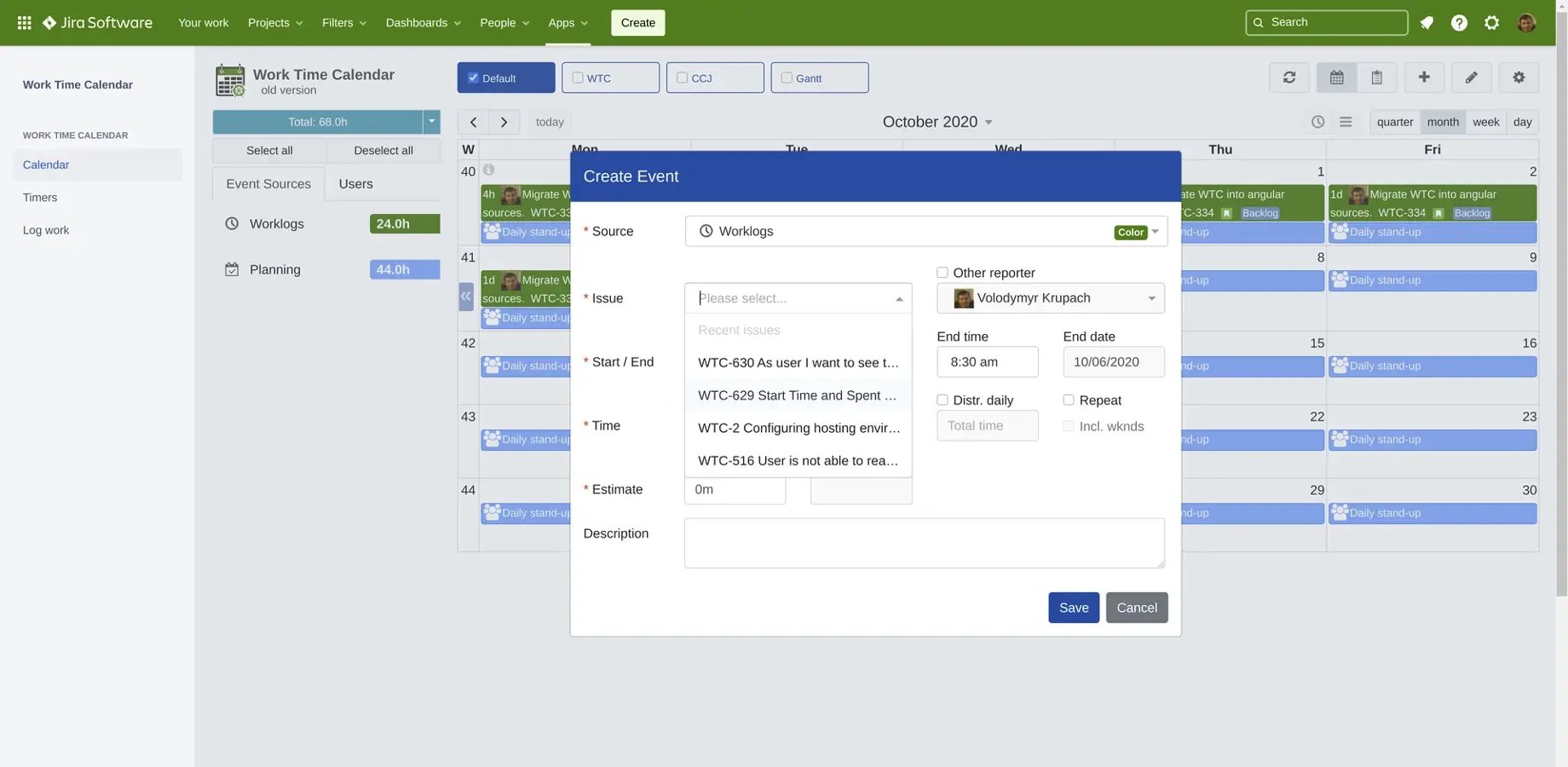Switch to calendar view icon
This screenshot has width=1568, height=767.
point(1335,76)
